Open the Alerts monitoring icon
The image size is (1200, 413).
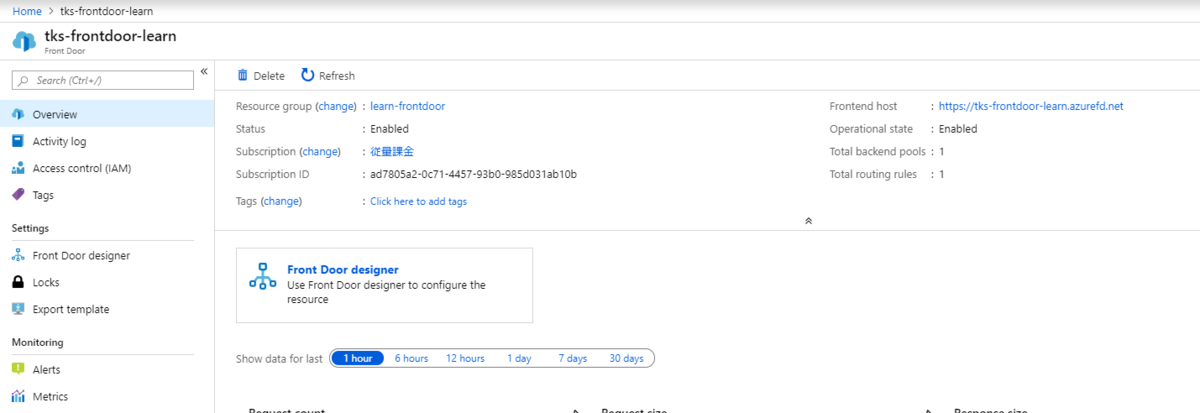pyautogui.click(x=18, y=369)
